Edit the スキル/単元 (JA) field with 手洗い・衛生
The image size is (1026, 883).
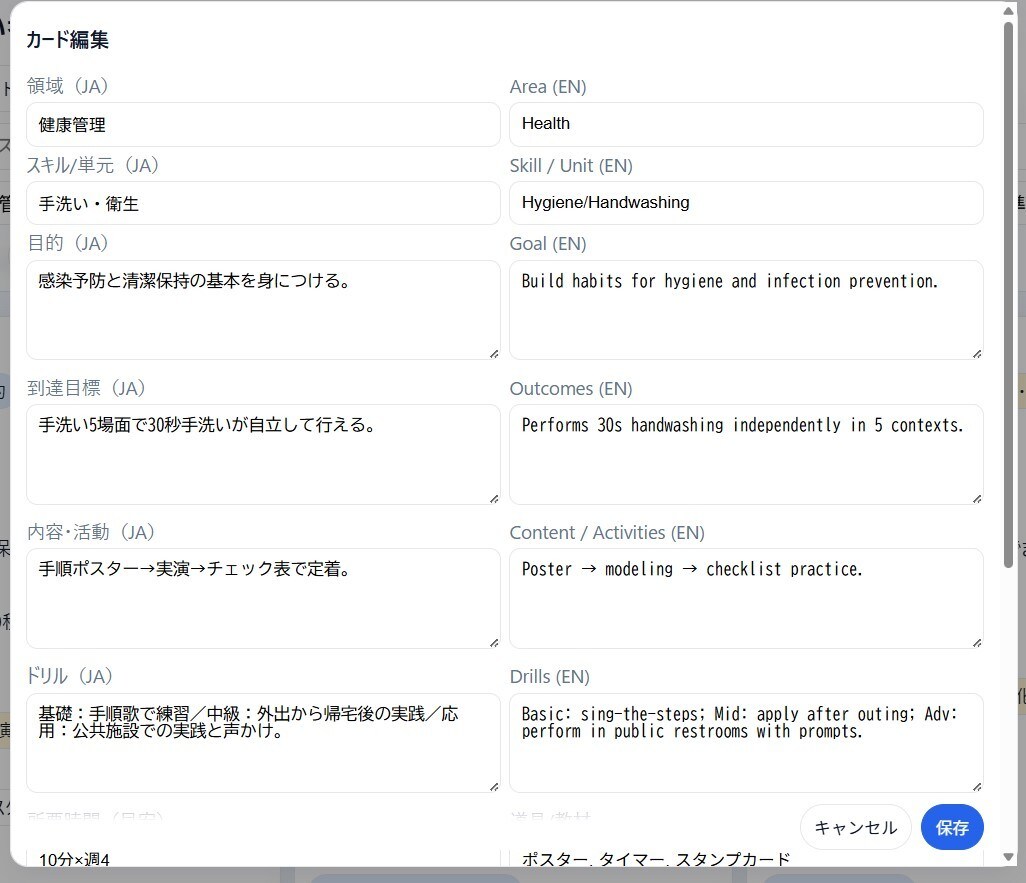(263, 204)
